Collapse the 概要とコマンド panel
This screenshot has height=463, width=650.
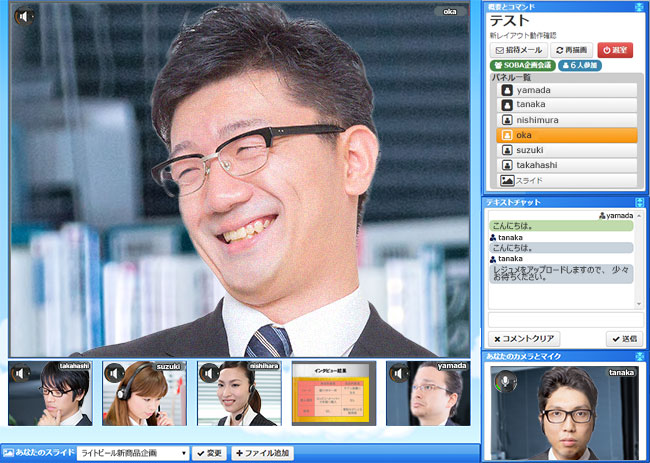pos(639,7)
